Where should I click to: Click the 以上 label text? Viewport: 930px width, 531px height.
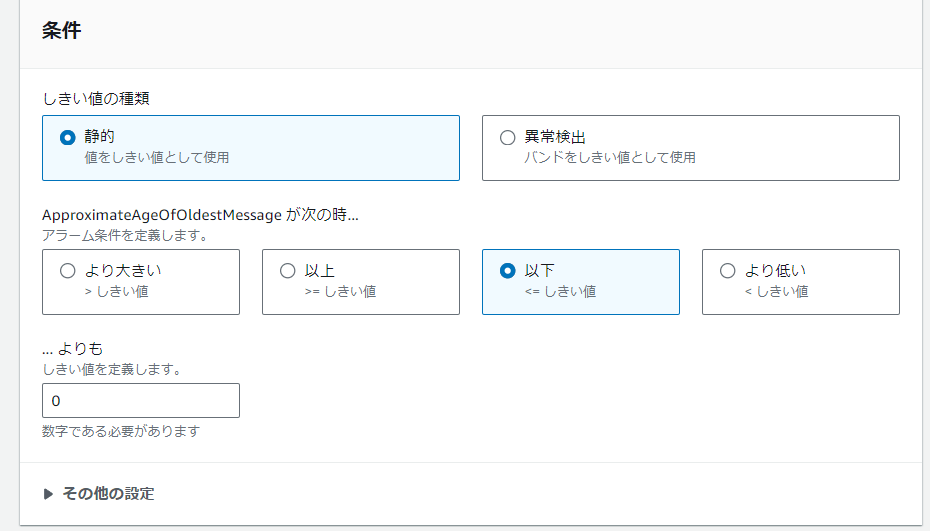coord(320,271)
